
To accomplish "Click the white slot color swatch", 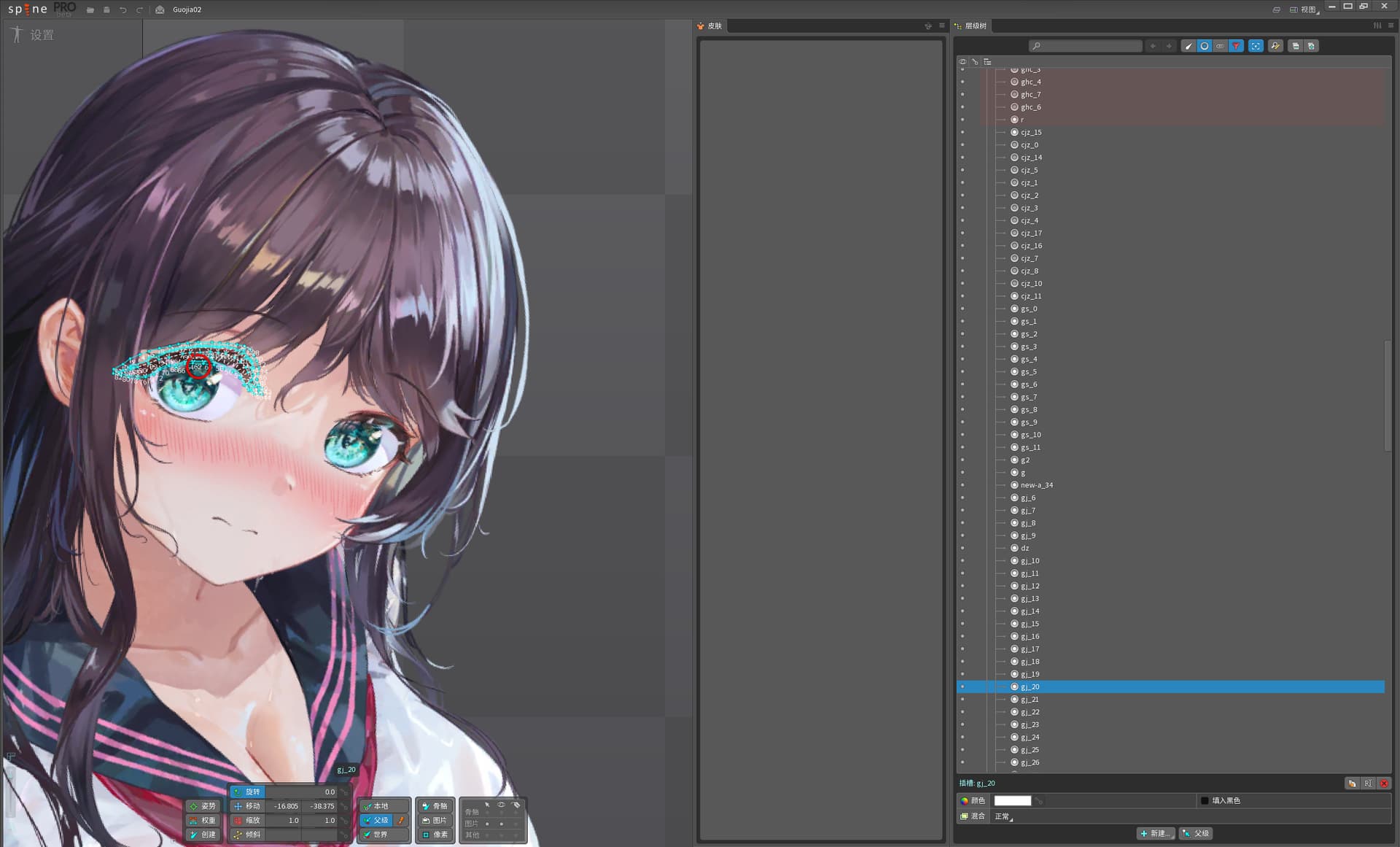I will coord(1012,800).
